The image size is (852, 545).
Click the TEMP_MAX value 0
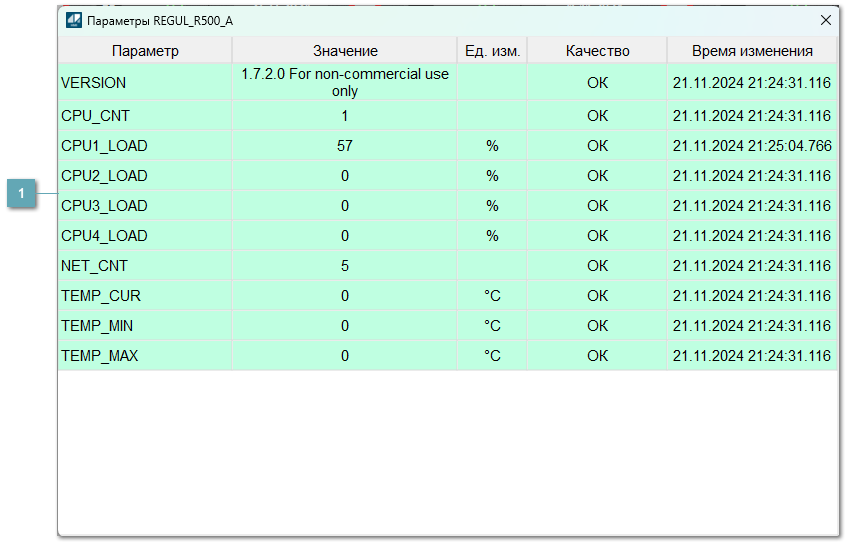point(344,355)
